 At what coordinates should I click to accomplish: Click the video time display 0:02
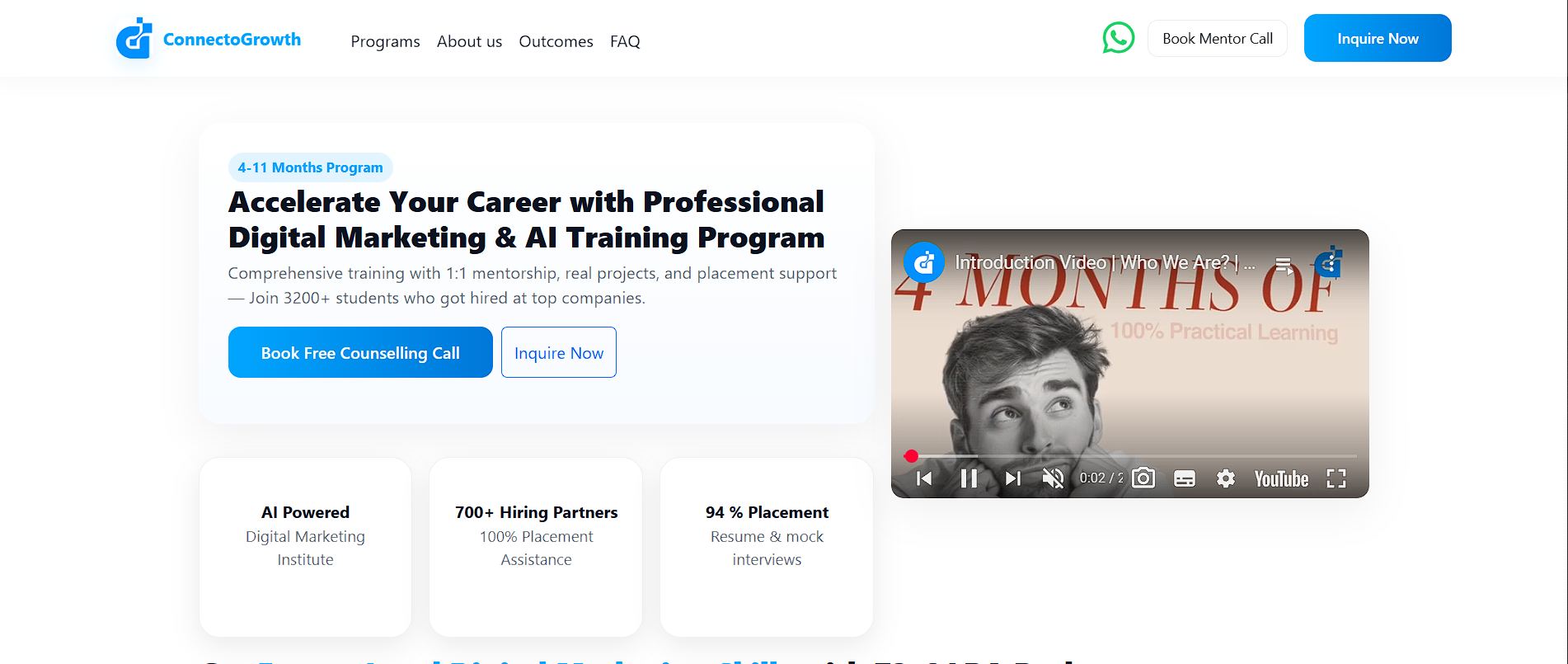tap(1101, 478)
